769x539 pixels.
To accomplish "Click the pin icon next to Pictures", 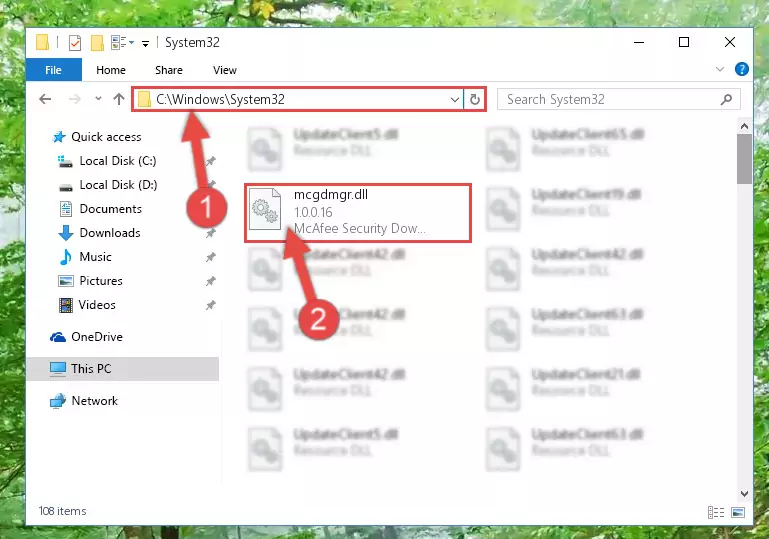I will coord(211,281).
